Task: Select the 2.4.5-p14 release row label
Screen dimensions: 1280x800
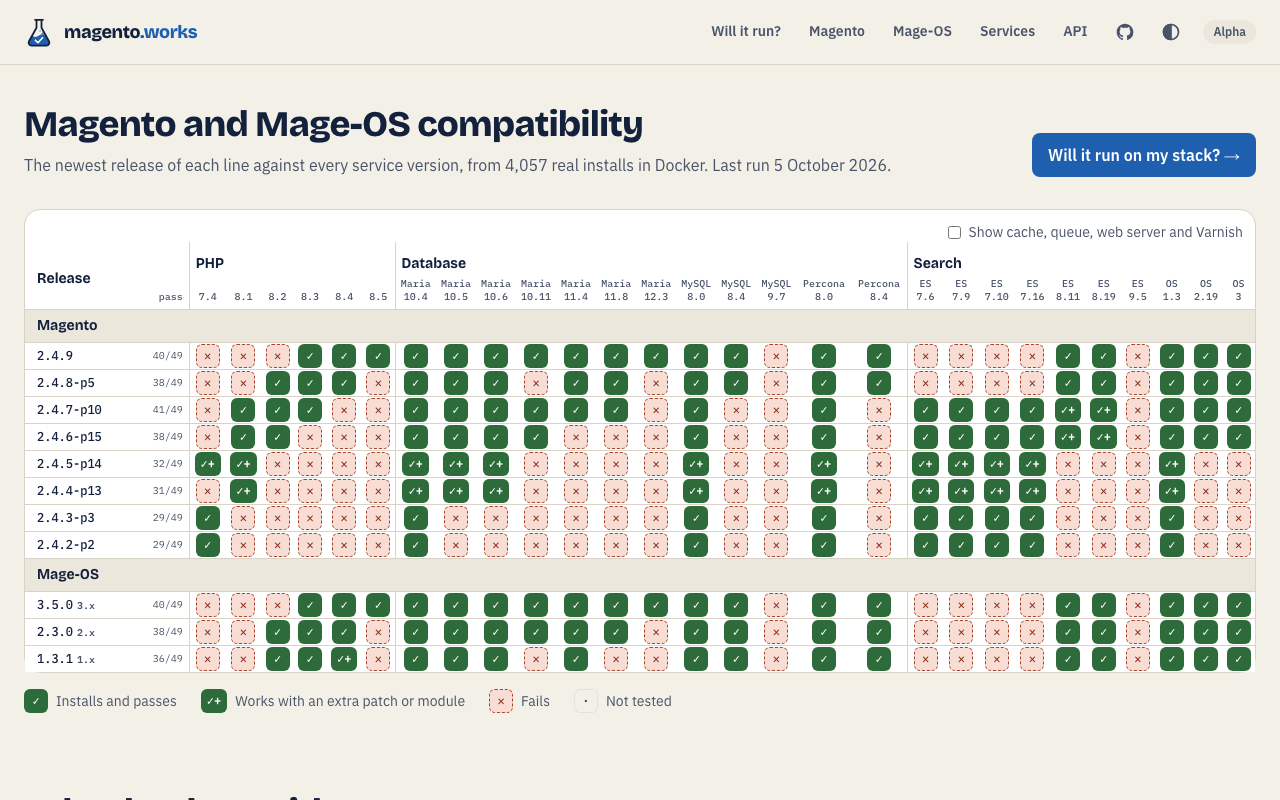Action: point(69,464)
